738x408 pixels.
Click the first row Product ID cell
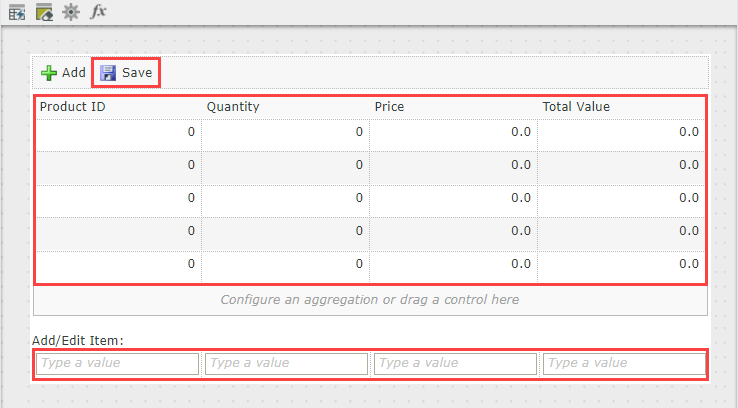point(118,132)
